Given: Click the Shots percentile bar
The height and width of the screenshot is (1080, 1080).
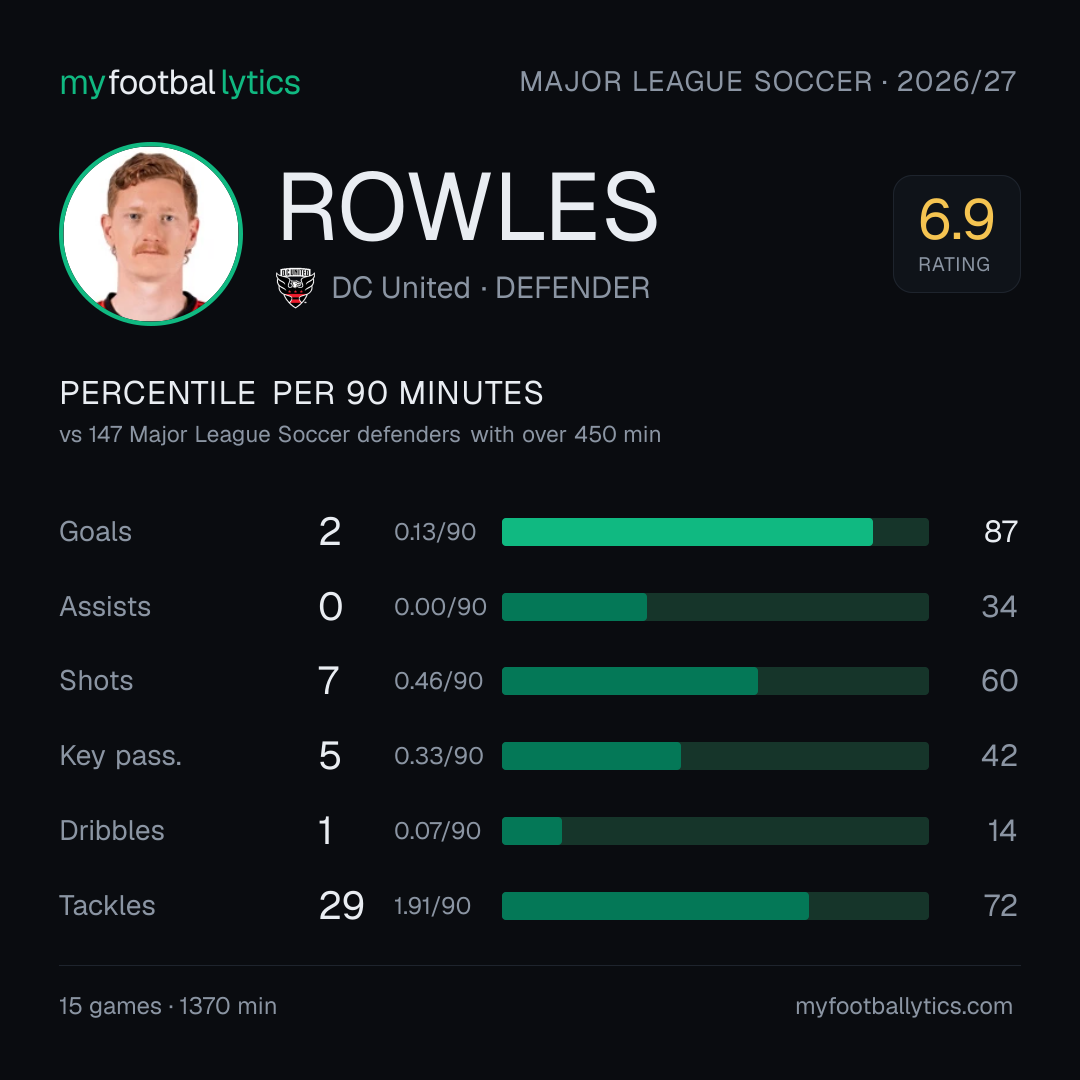Looking at the screenshot, I should (715, 681).
